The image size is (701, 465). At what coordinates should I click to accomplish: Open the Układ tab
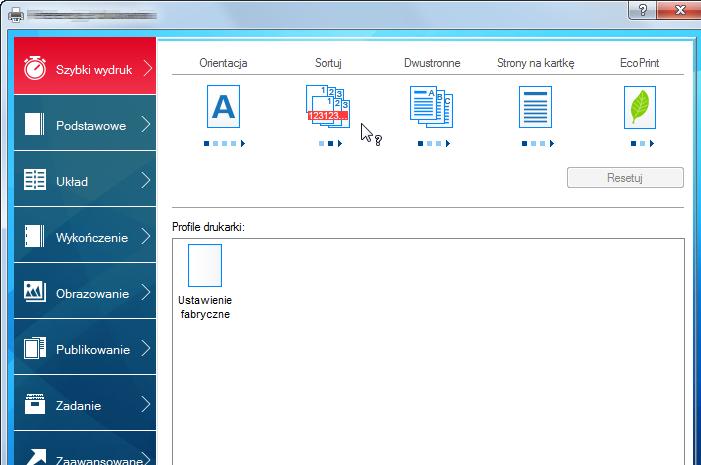(x=85, y=179)
